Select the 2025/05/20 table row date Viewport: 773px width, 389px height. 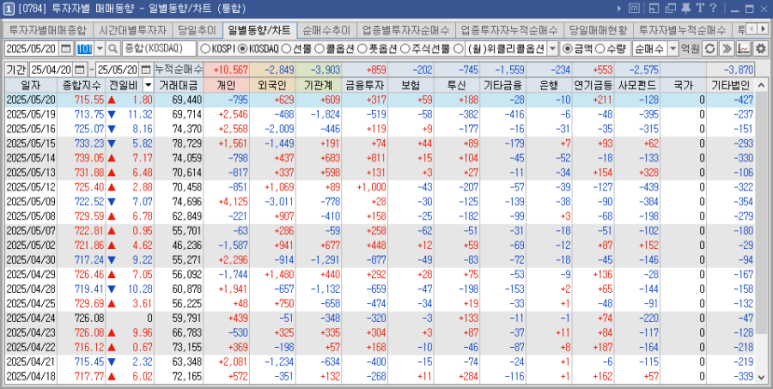click(x=30, y=100)
